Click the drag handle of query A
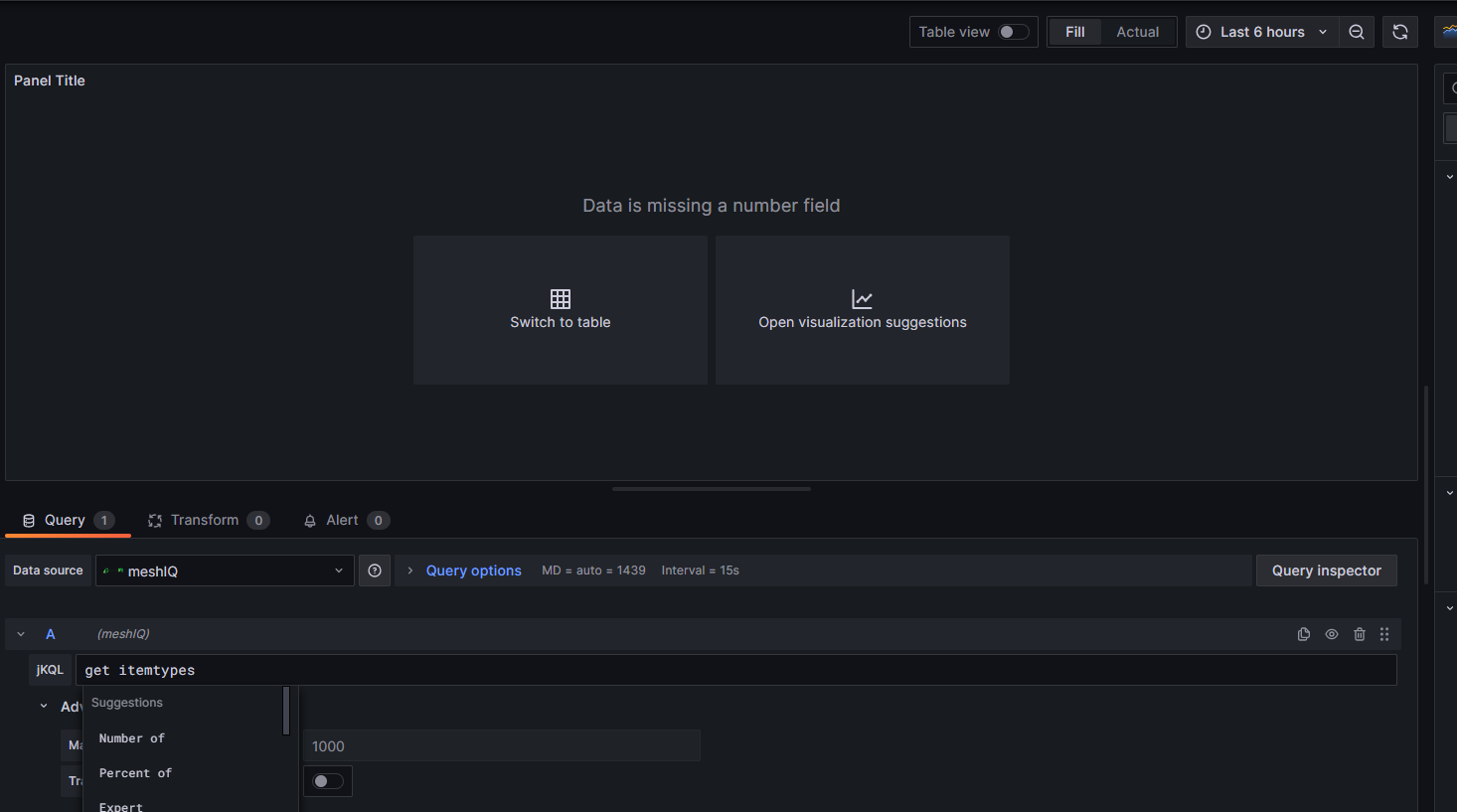This screenshot has width=1457, height=812. [x=1384, y=634]
